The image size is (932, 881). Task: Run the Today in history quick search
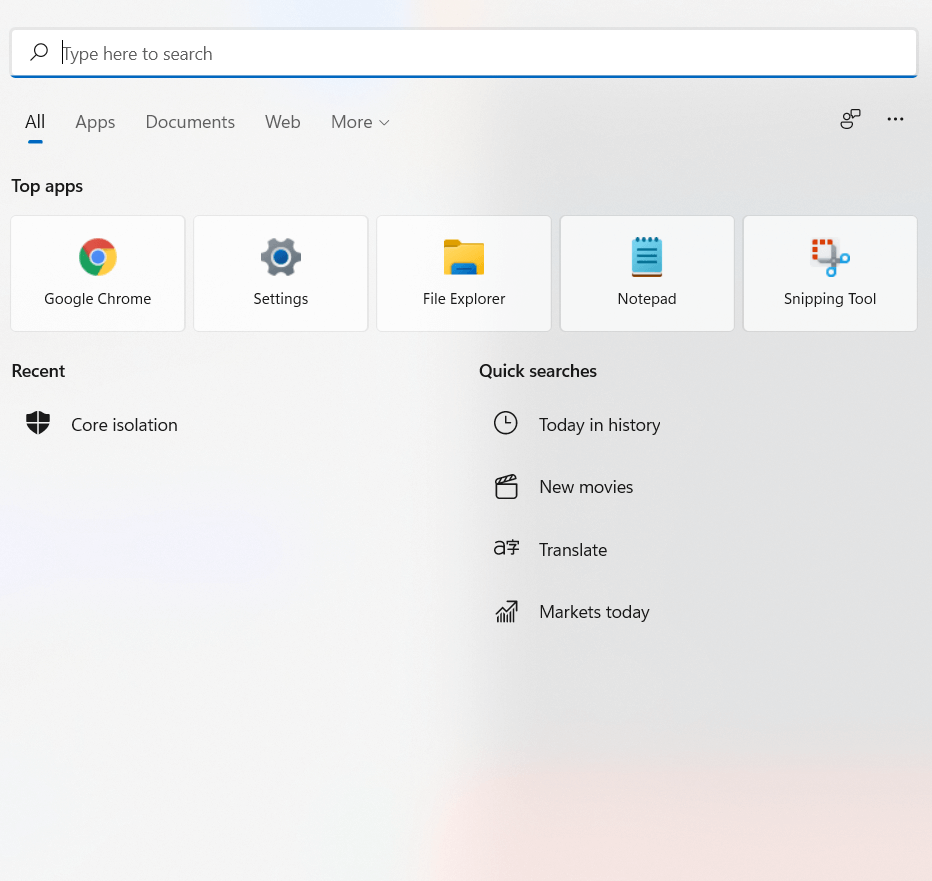[599, 424]
